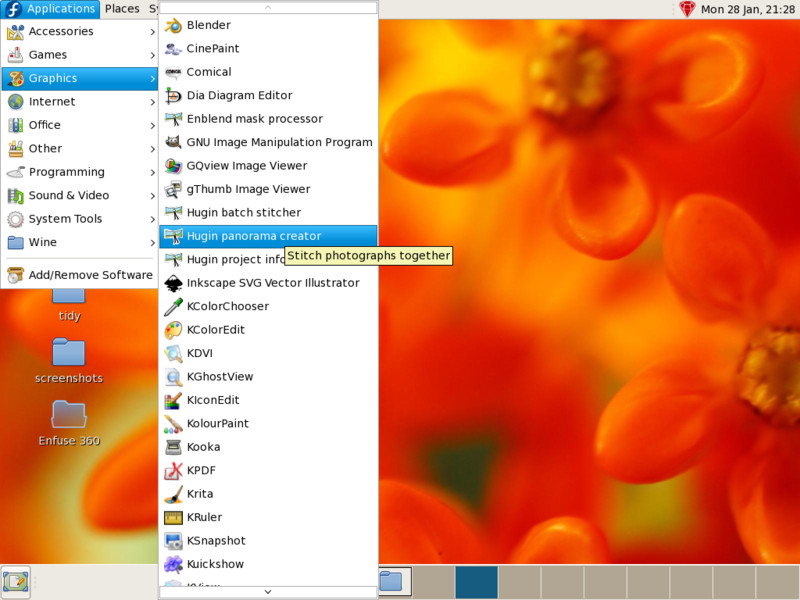Click the date and time clock
The image size is (800, 600).
747,9
